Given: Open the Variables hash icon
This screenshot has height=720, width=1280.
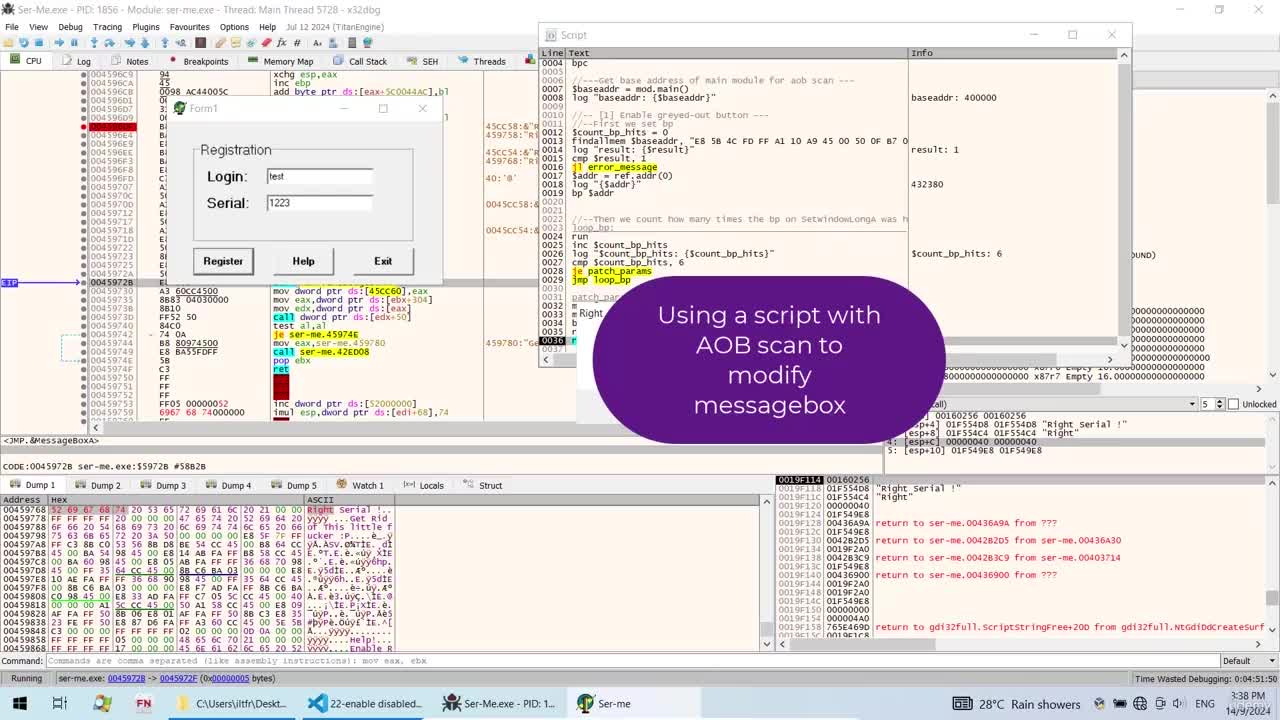Looking at the screenshot, I should (297, 43).
